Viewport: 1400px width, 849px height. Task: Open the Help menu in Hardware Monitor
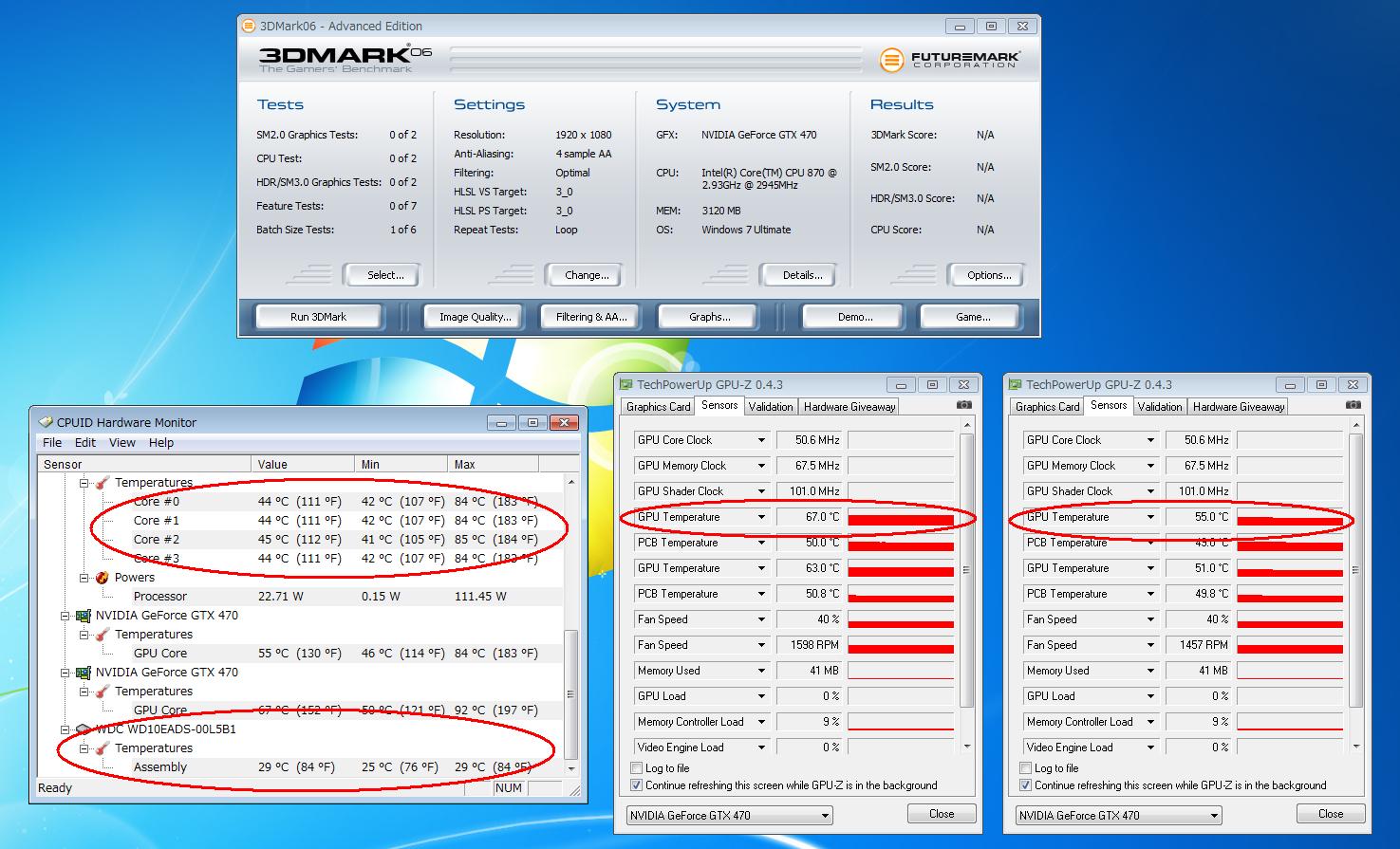point(161,443)
